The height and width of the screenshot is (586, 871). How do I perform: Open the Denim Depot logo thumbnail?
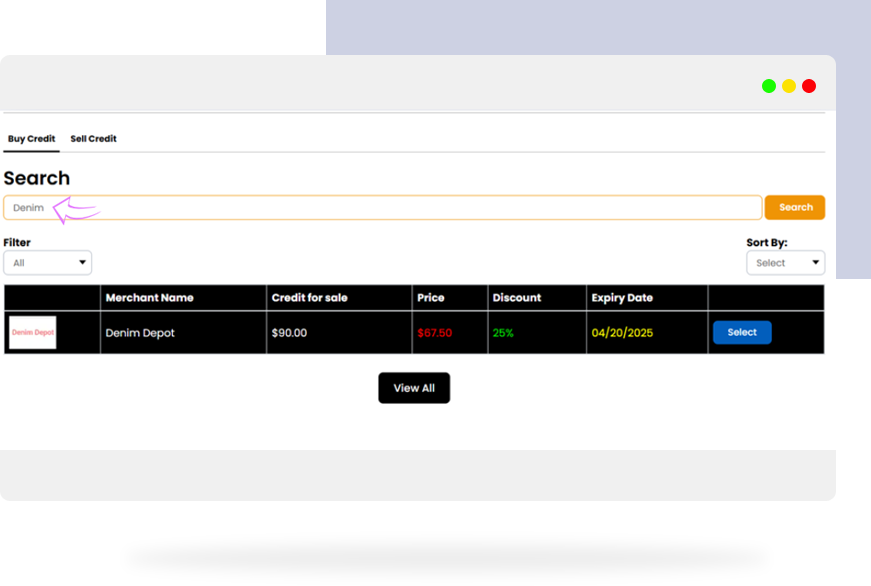point(33,332)
